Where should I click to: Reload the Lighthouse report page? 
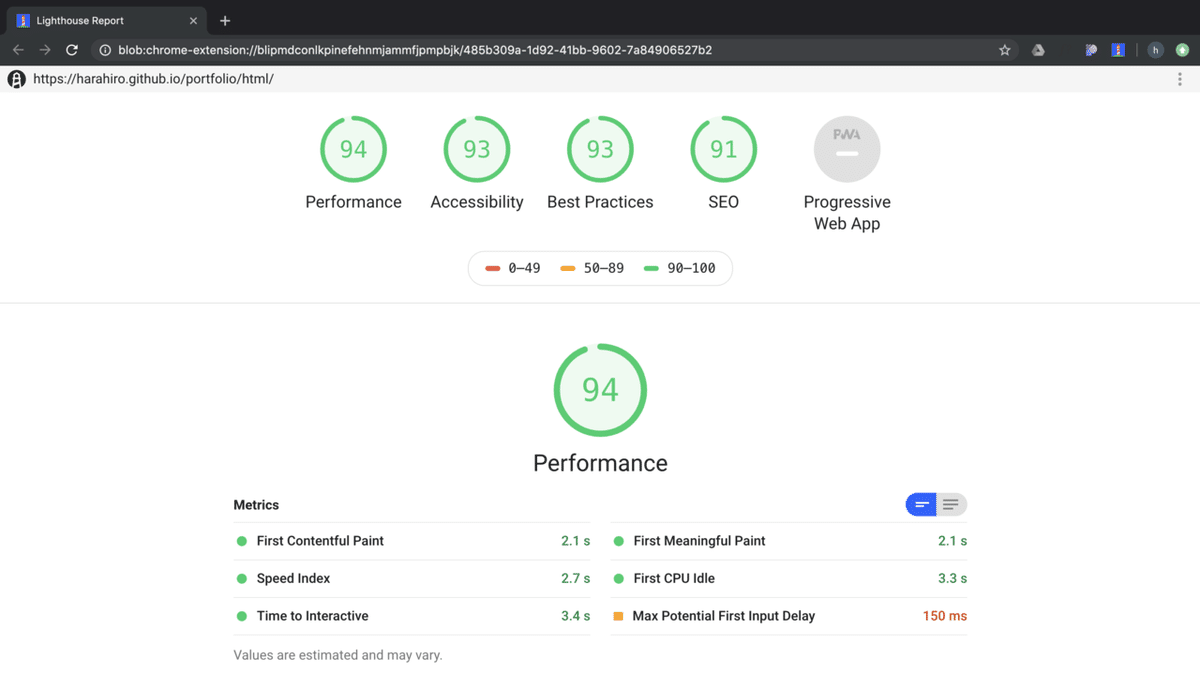pyautogui.click(x=72, y=50)
